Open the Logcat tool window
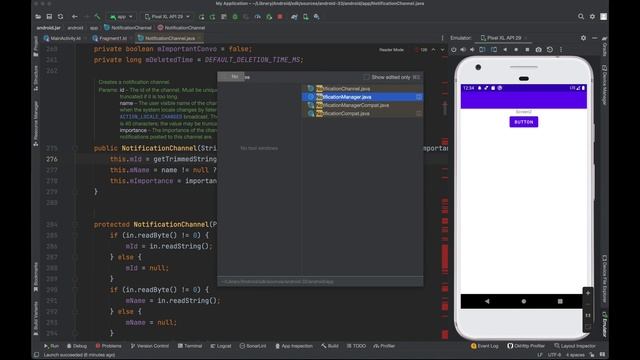 pyautogui.click(x=221, y=346)
